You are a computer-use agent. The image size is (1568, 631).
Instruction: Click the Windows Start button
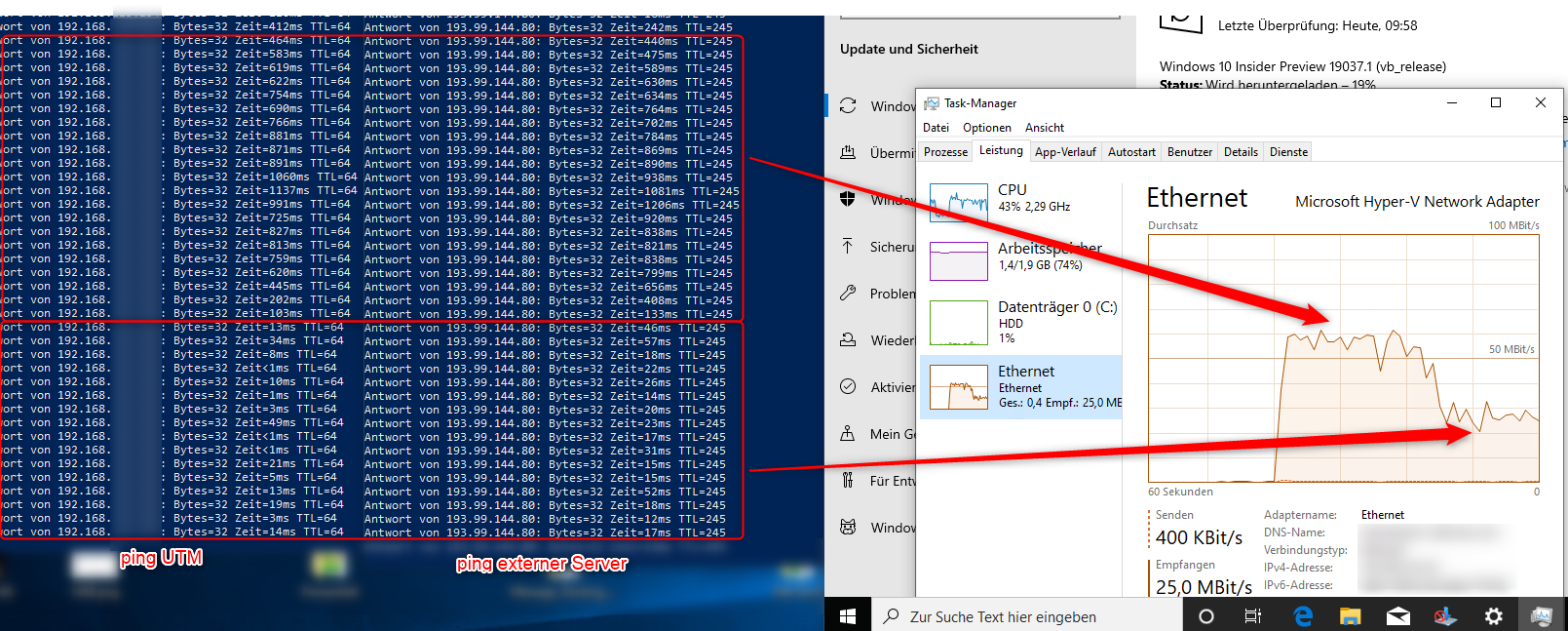848,616
